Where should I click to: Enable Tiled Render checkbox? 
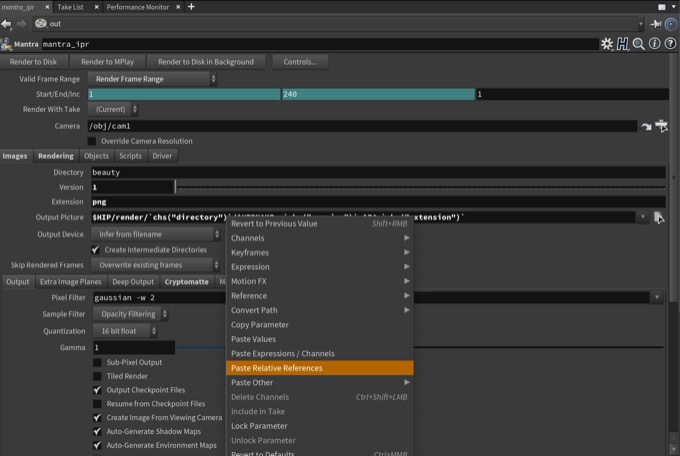pyautogui.click(x=97, y=376)
